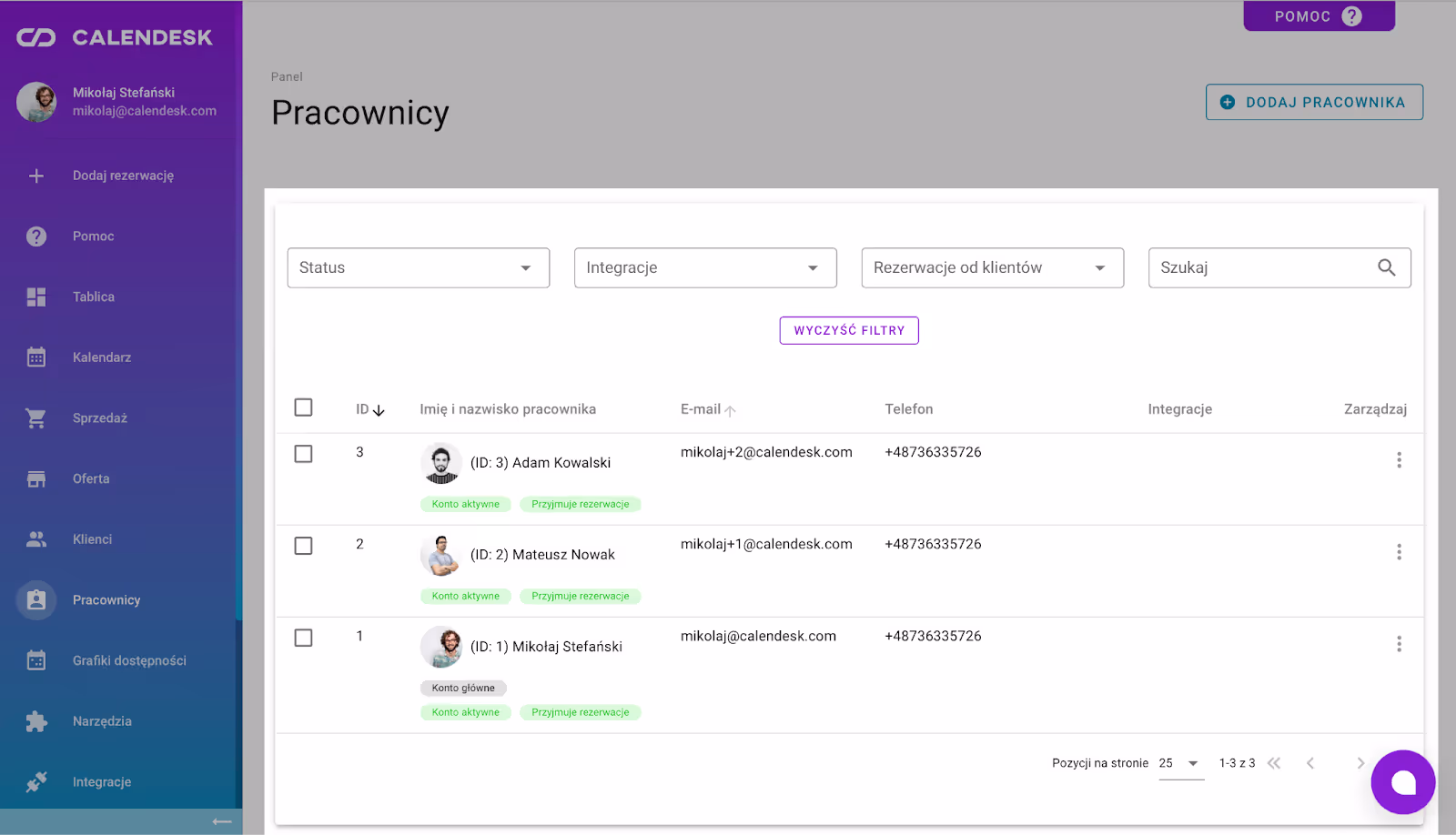
Task: Check the box for employee ID 3
Action: pos(304,454)
